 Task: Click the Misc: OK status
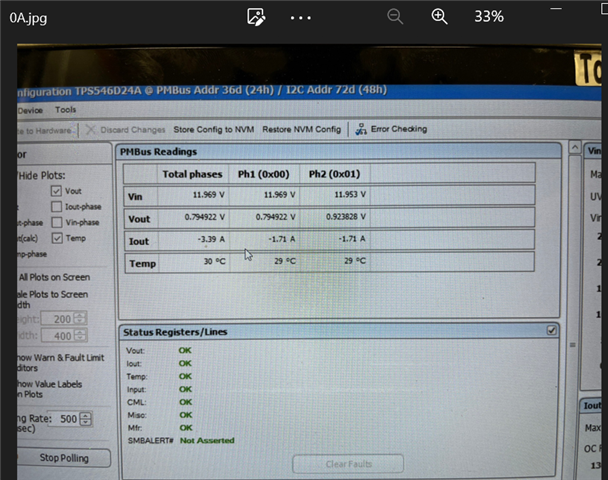click(x=186, y=415)
